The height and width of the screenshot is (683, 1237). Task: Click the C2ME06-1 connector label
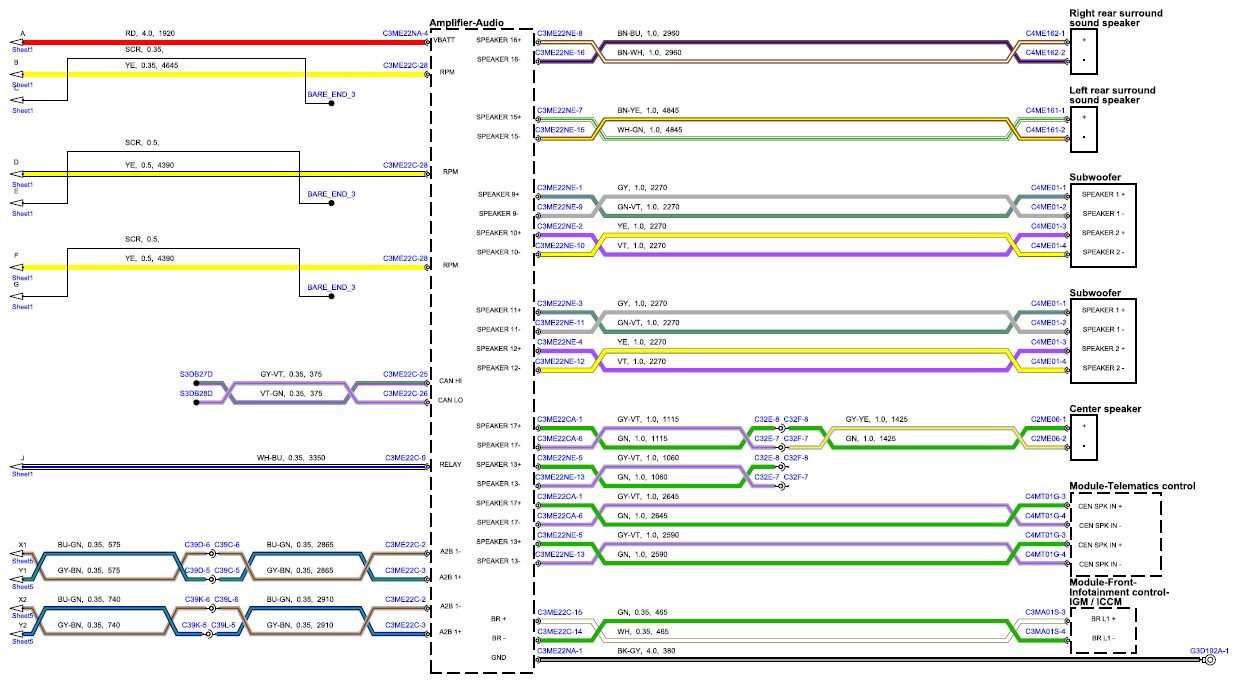tap(1048, 419)
